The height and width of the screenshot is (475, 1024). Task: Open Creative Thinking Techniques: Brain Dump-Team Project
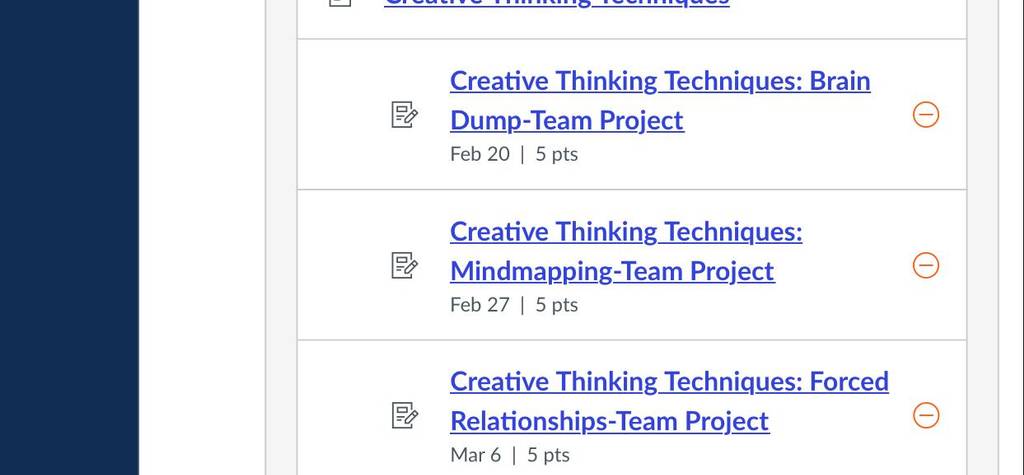coord(660,101)
